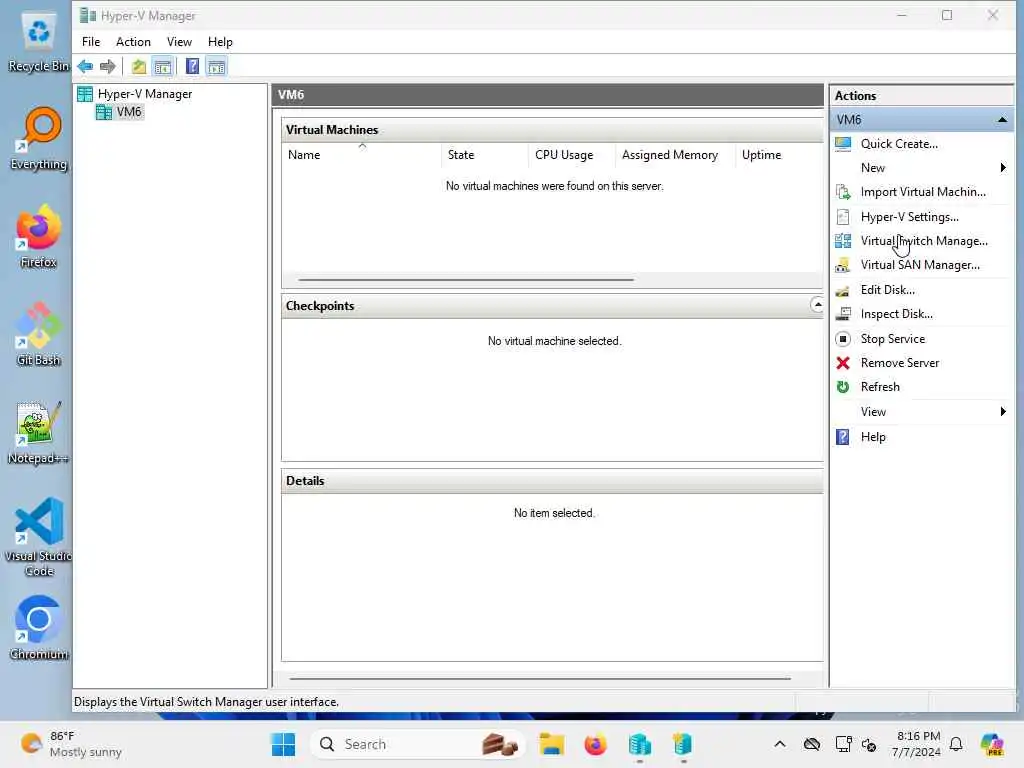Image resolution: width=1024 pixels, height=768 pixels.
Task: Open Edit Disk action
Action: tap(887, 290)
